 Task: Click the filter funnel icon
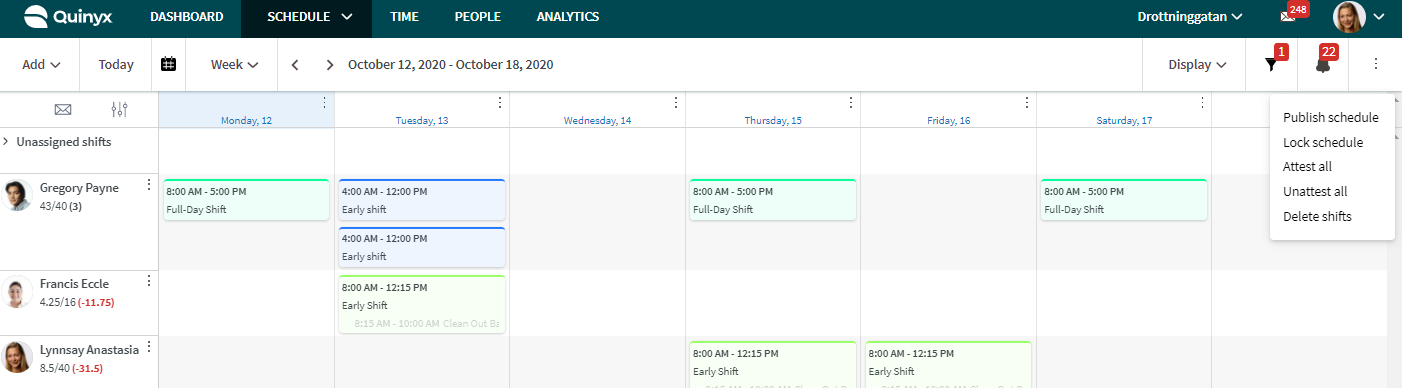coord(1271,65)
